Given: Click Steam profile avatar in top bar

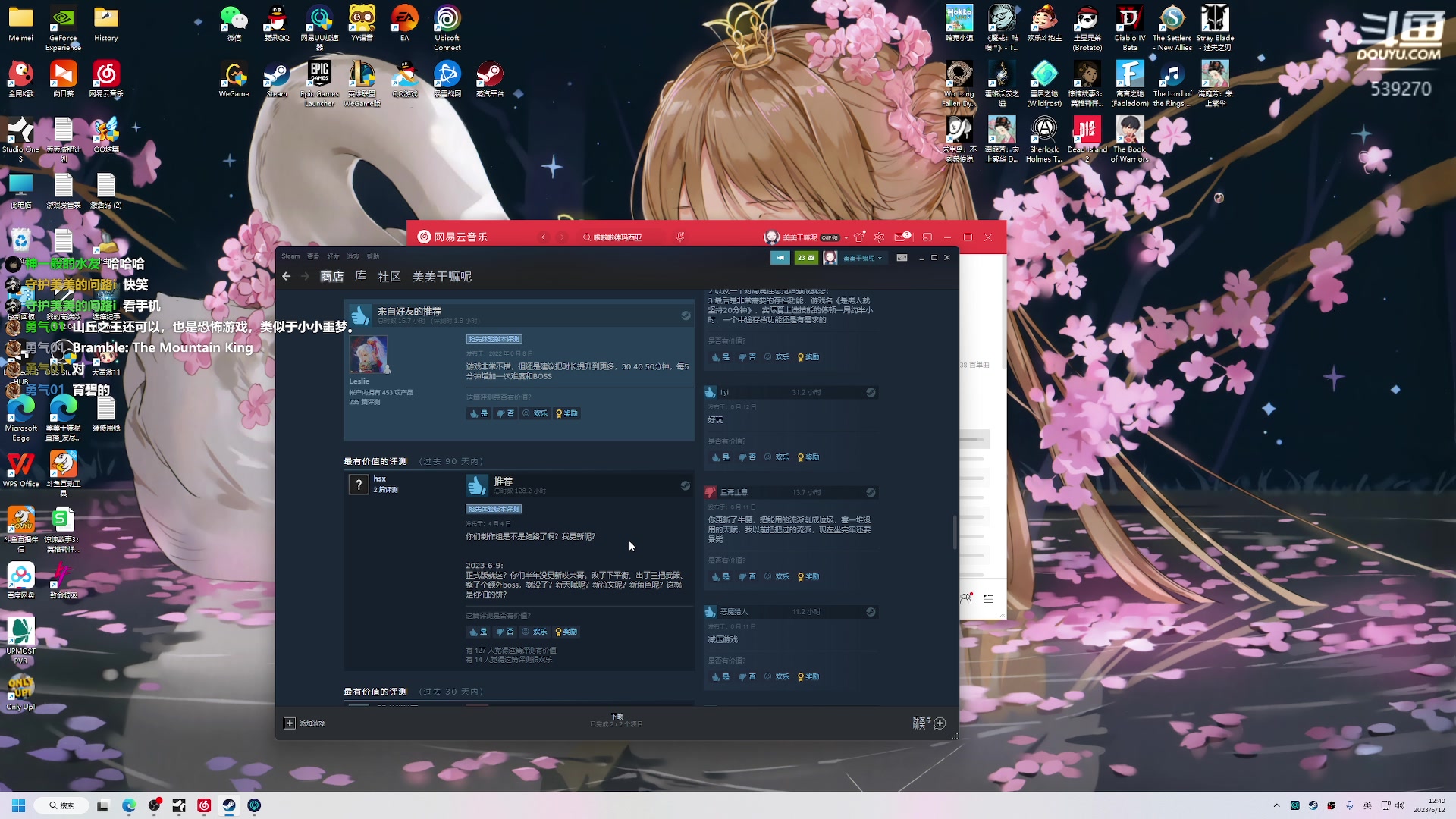Looking at the screenshot, I should point(830,258).
